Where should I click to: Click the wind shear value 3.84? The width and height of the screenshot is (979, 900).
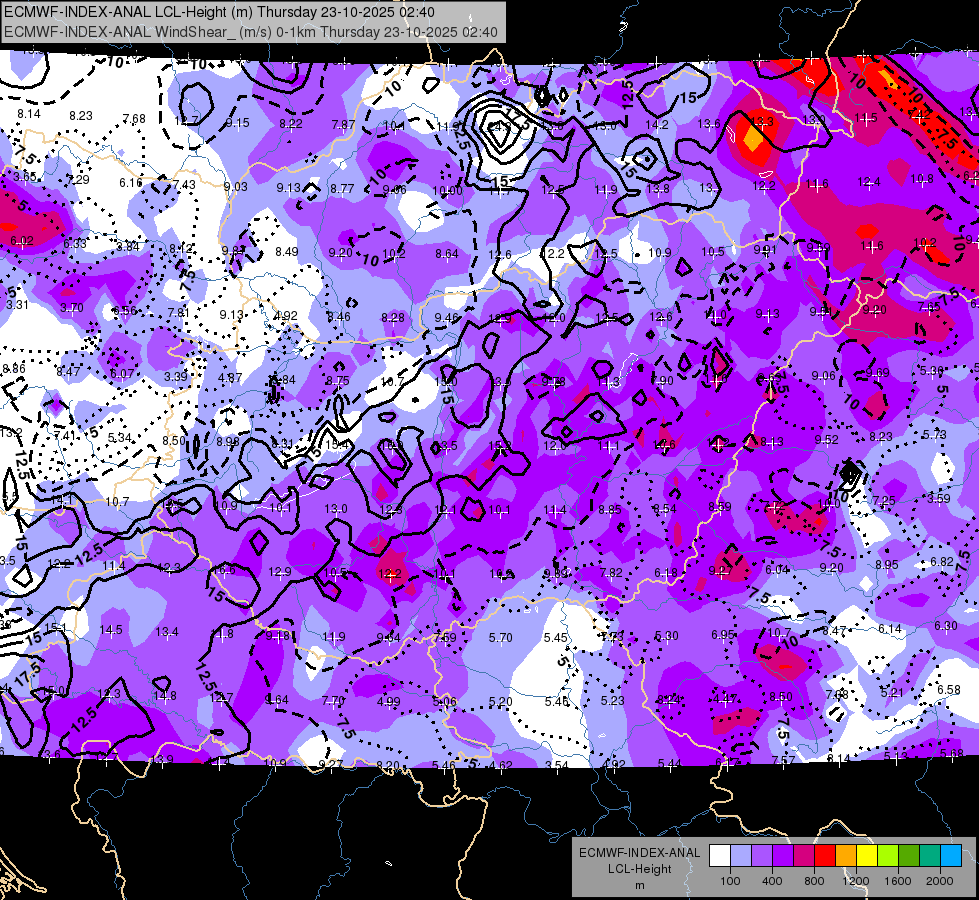point(128,247)
